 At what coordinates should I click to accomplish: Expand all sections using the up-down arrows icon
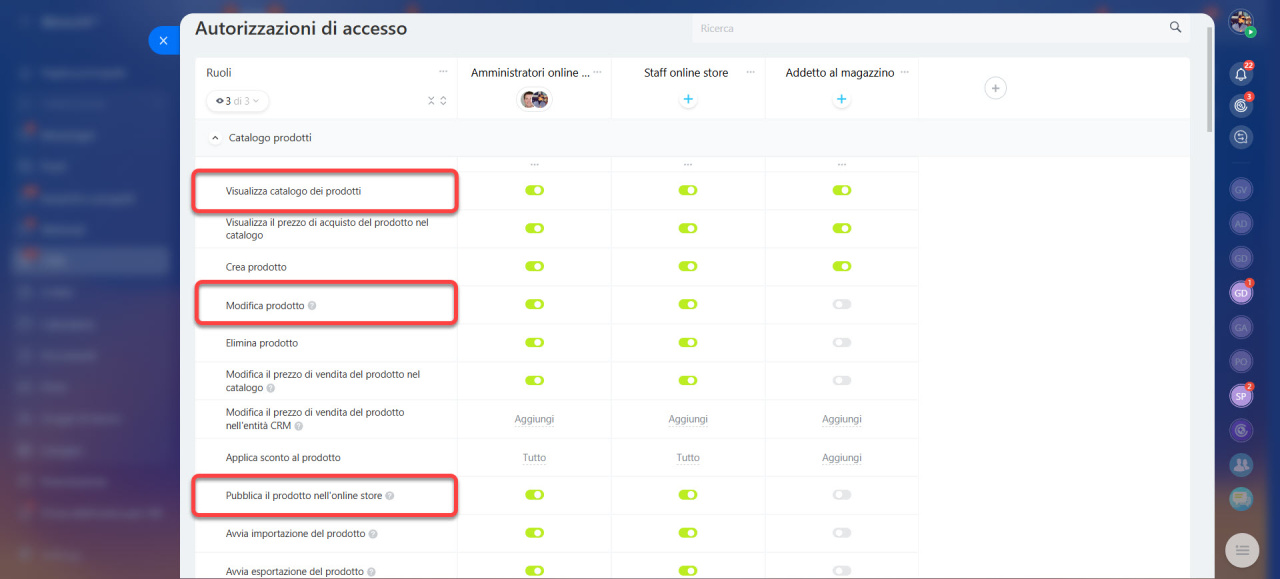click(x=443, y=101)
